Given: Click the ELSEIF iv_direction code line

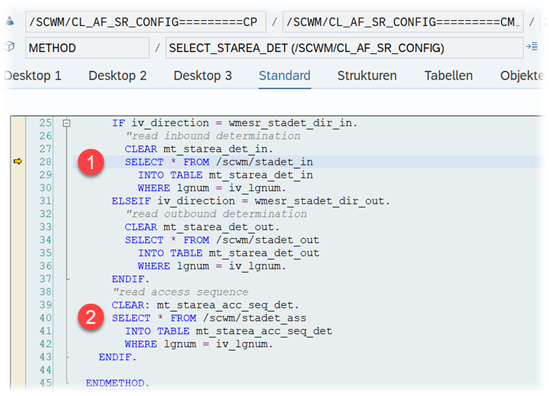Looking at the screenshot, I should (x=251, y=201).
